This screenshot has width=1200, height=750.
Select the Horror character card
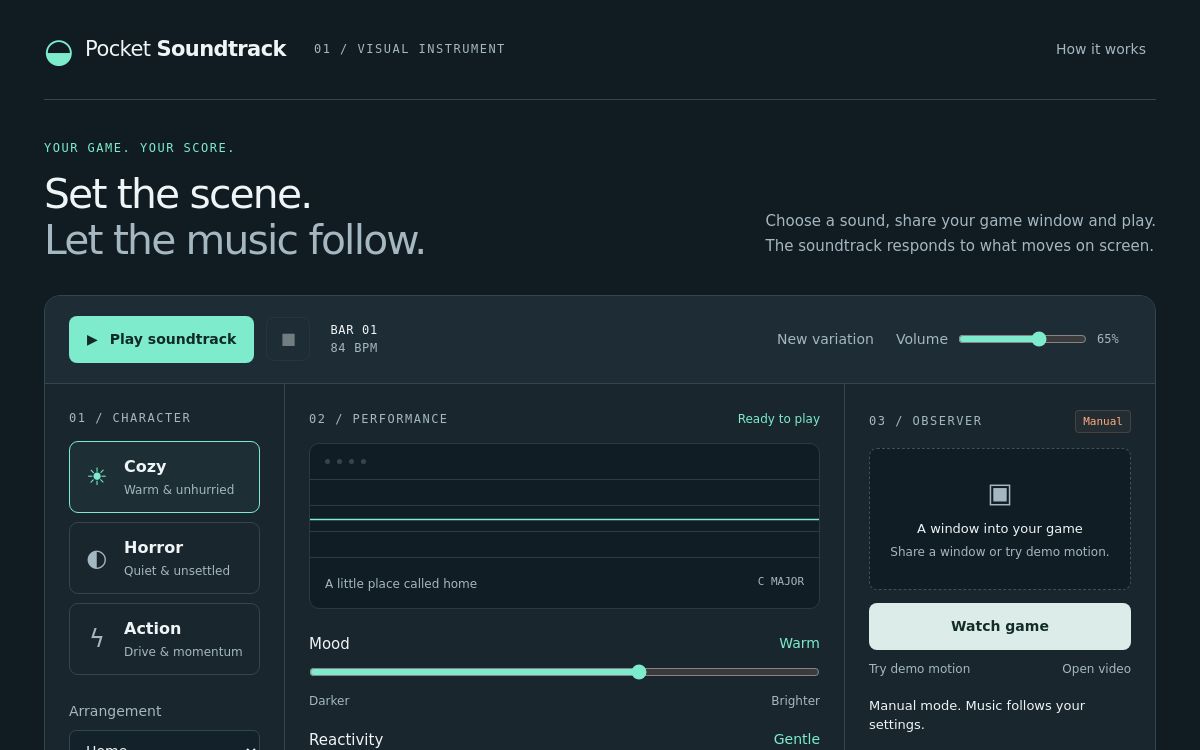164,558
